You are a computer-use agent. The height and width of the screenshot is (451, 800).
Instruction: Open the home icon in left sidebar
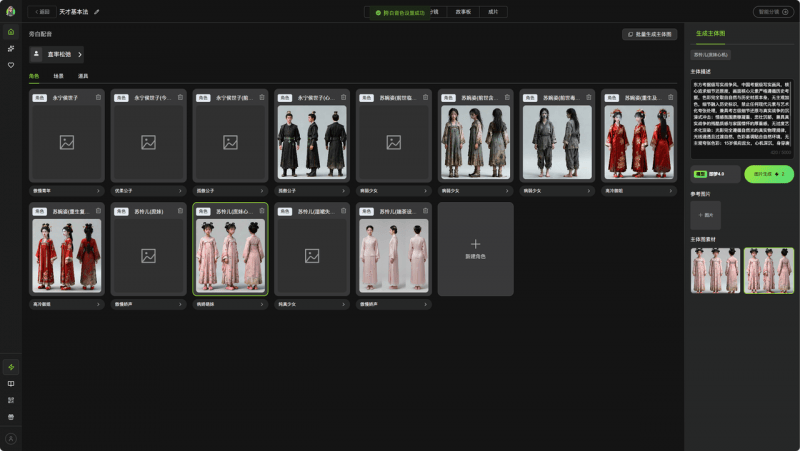point(11,32)
